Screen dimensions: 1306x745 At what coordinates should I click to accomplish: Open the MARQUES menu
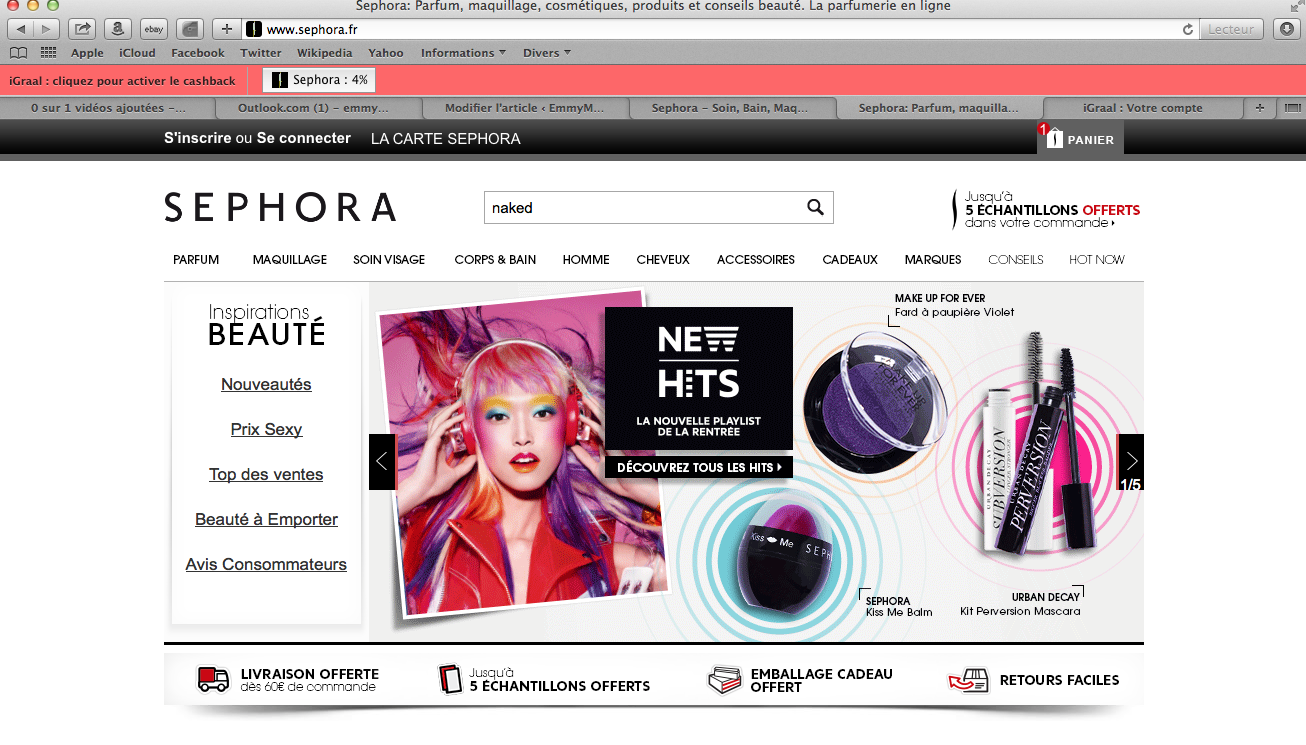(933, 260)
